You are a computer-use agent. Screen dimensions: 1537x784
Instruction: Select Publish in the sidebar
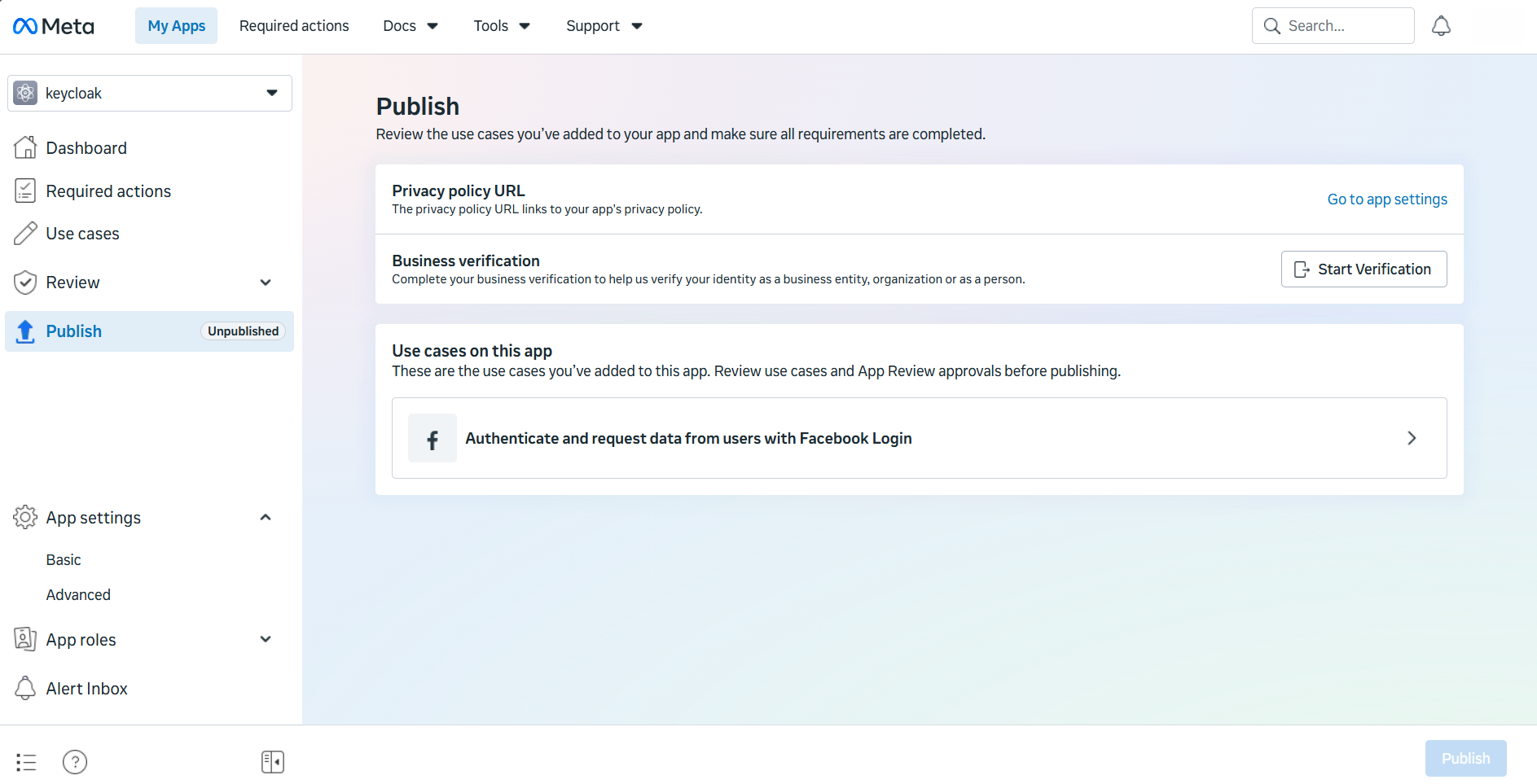150,331
